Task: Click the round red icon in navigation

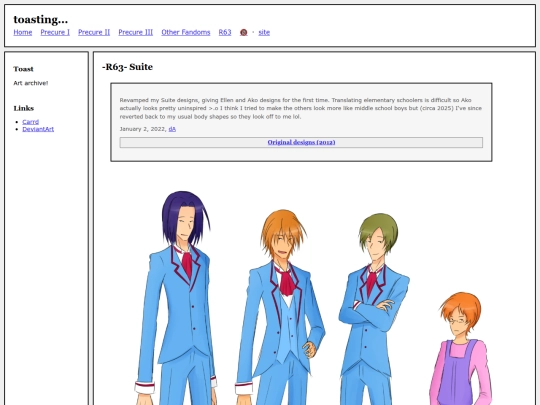Action: click(243, 32)
